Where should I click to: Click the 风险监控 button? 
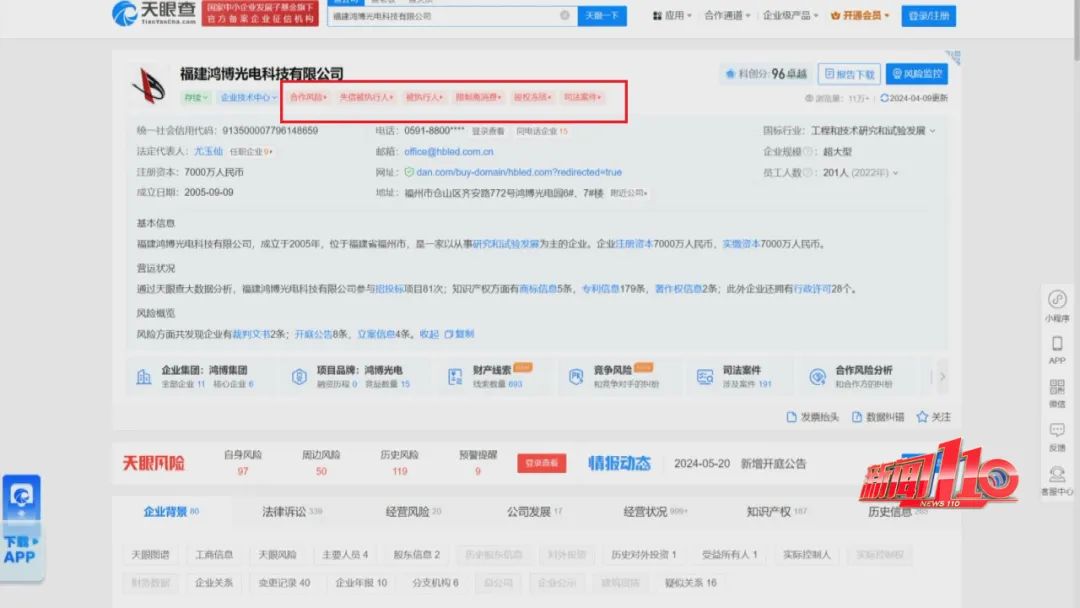click(x=917, y=74)
